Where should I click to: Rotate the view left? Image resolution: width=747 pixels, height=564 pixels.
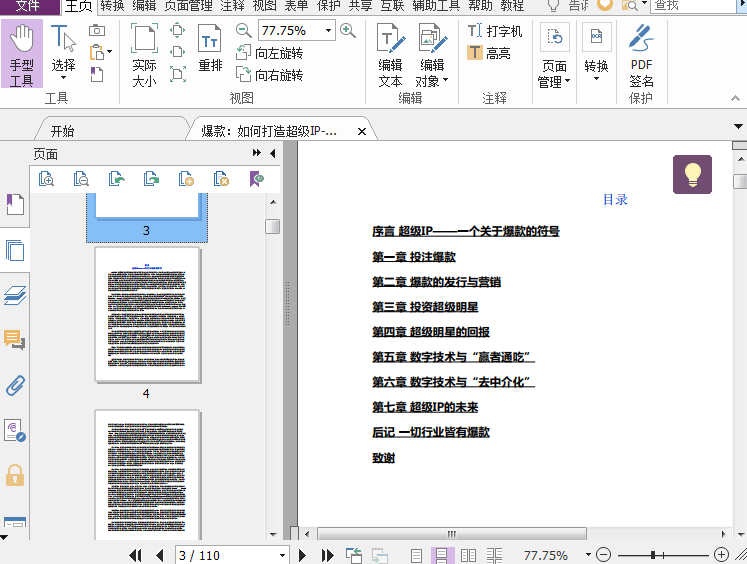pos(270,53)
